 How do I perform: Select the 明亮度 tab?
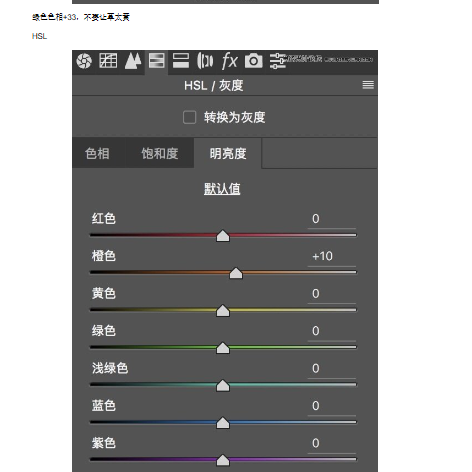[228, 154]
